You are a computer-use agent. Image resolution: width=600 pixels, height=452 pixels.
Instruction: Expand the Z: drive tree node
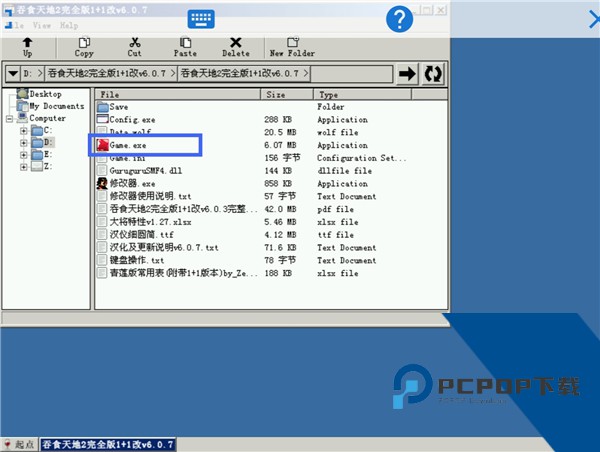[x=24, y=167]
